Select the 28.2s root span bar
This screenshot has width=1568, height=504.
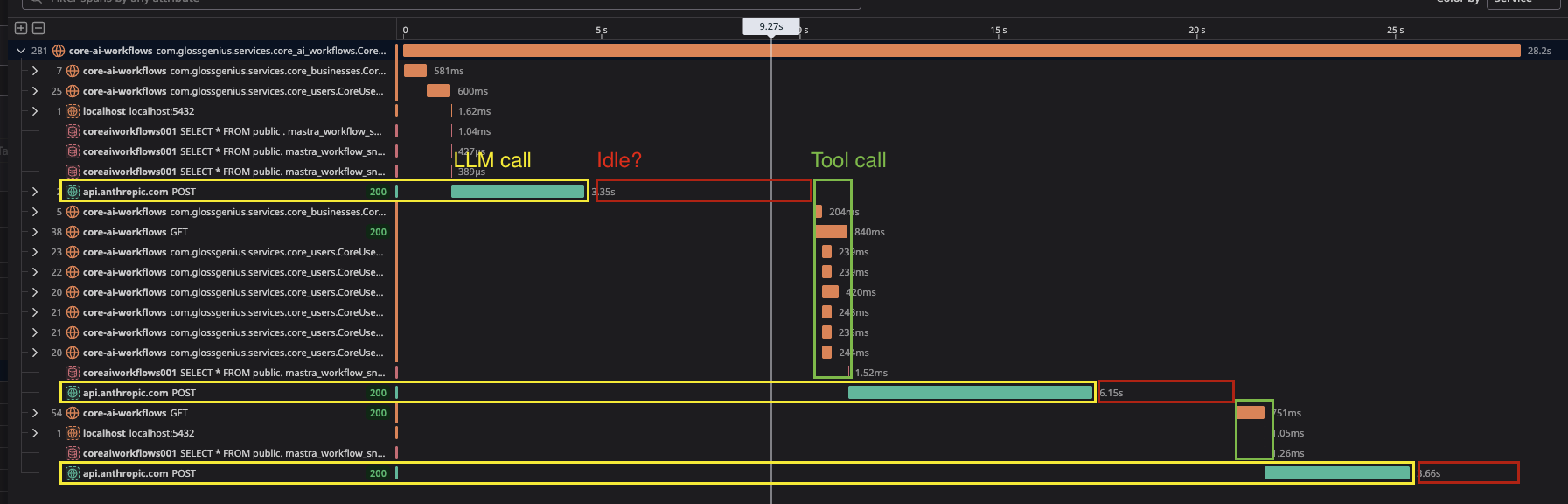[962, 51]
